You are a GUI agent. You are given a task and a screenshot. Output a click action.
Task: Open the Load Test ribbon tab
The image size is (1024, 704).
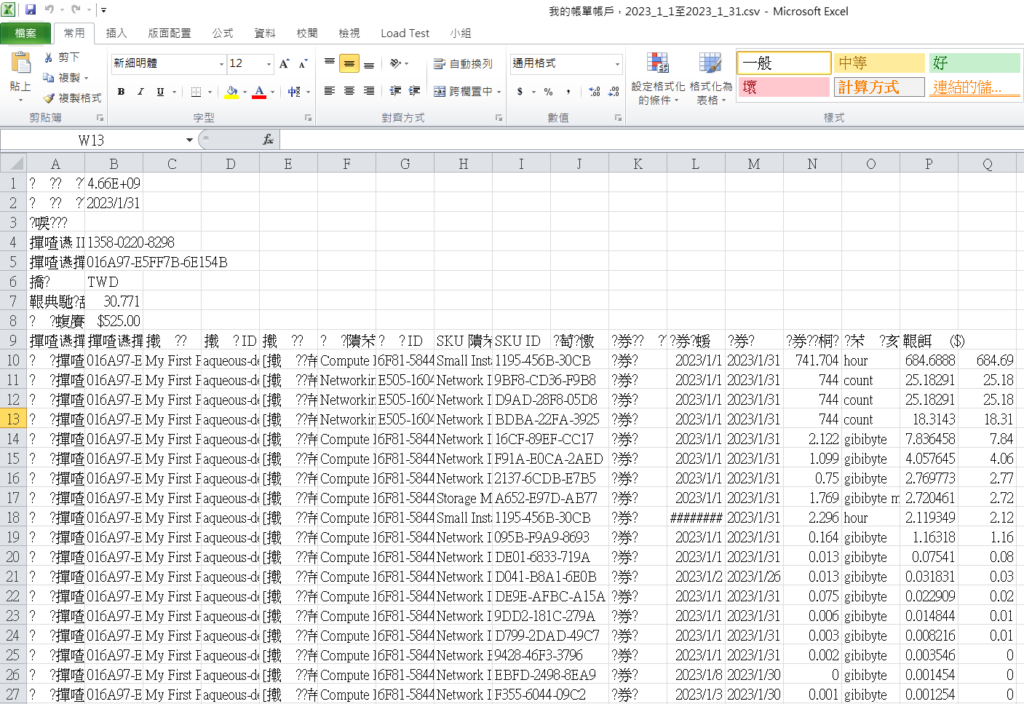(x=407, y=33)
